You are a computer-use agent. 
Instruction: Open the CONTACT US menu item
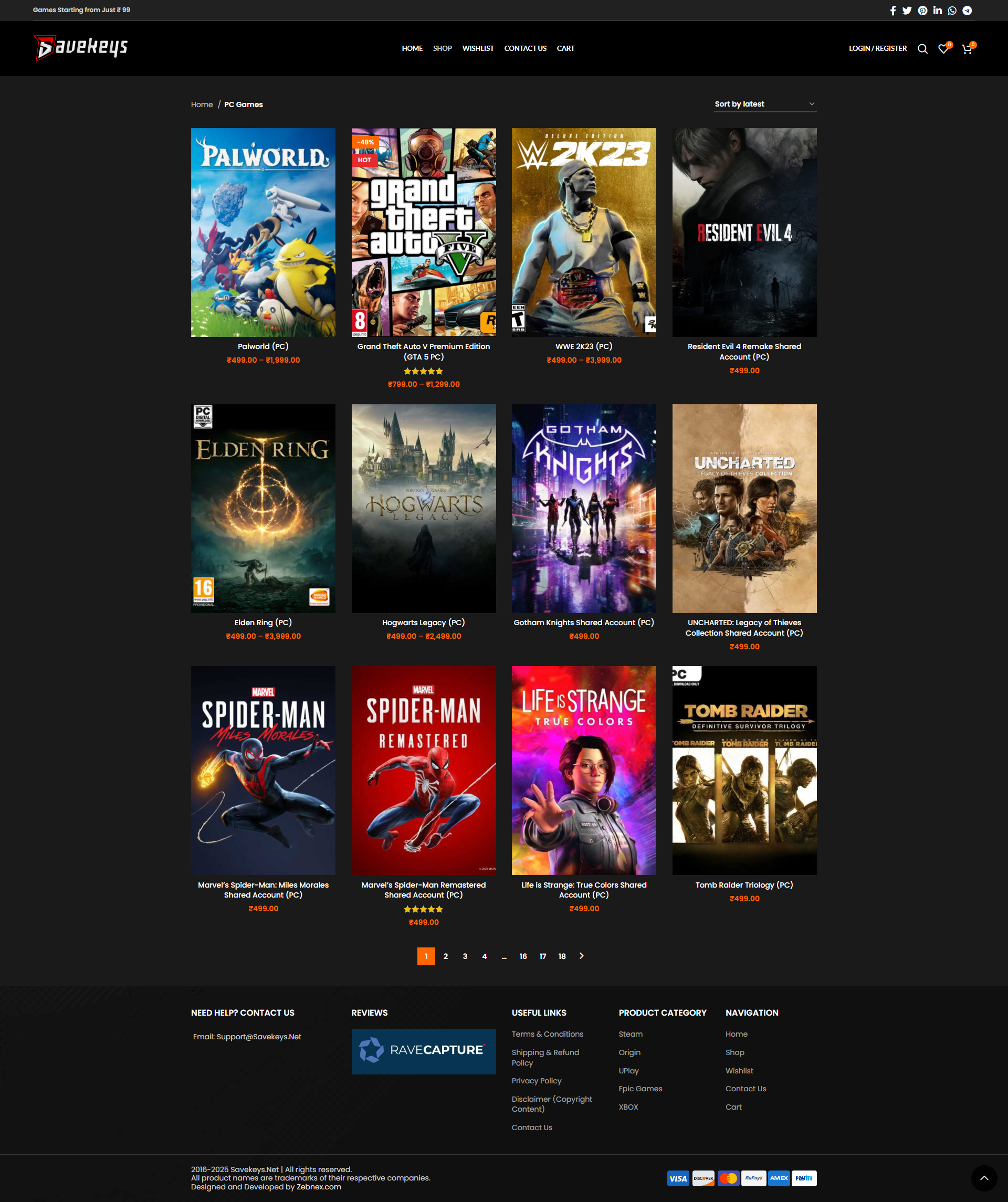pos(526,49)
